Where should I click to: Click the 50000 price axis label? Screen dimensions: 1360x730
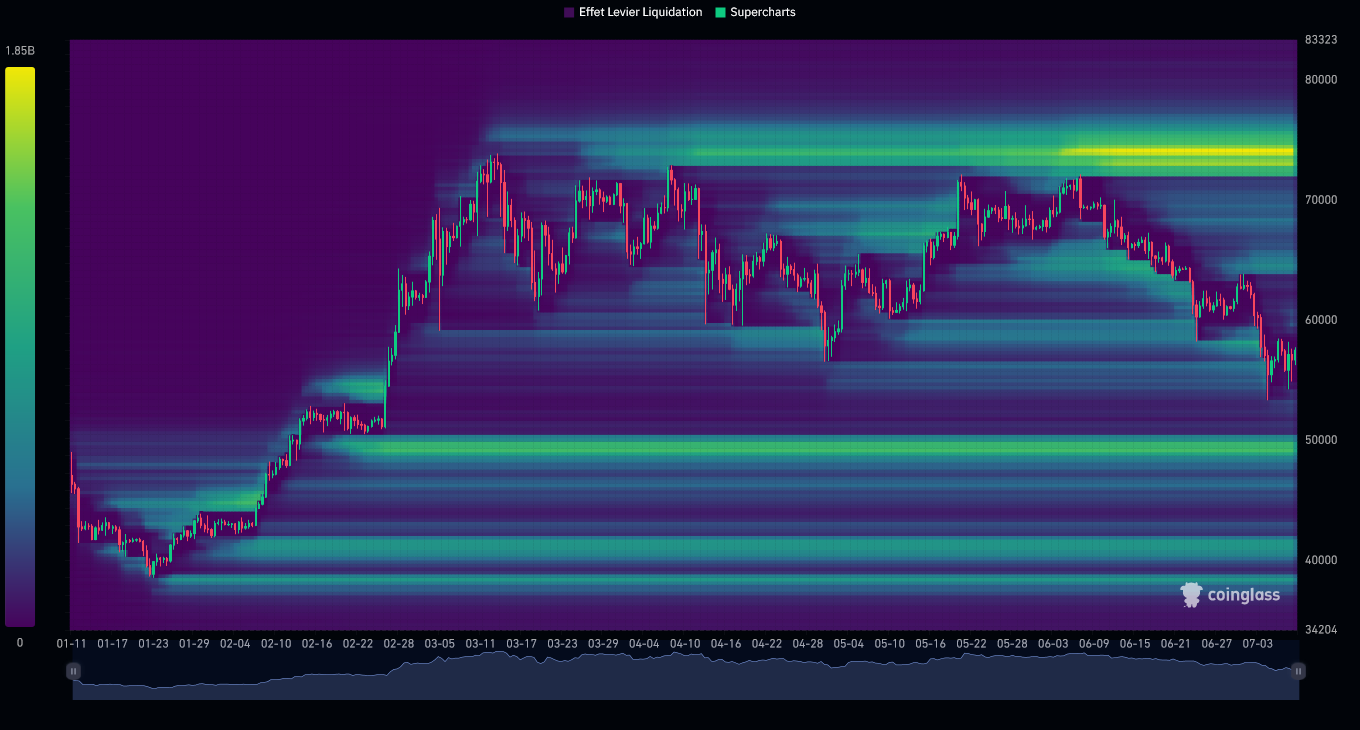[1321, 440]
